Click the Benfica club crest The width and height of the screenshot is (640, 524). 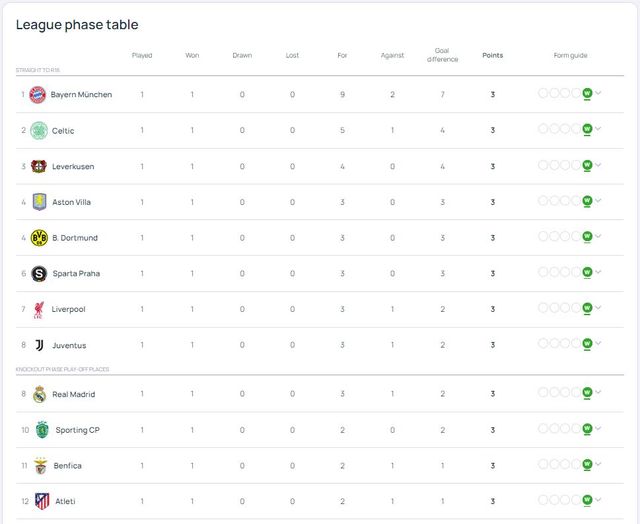(x=40, y=466)
